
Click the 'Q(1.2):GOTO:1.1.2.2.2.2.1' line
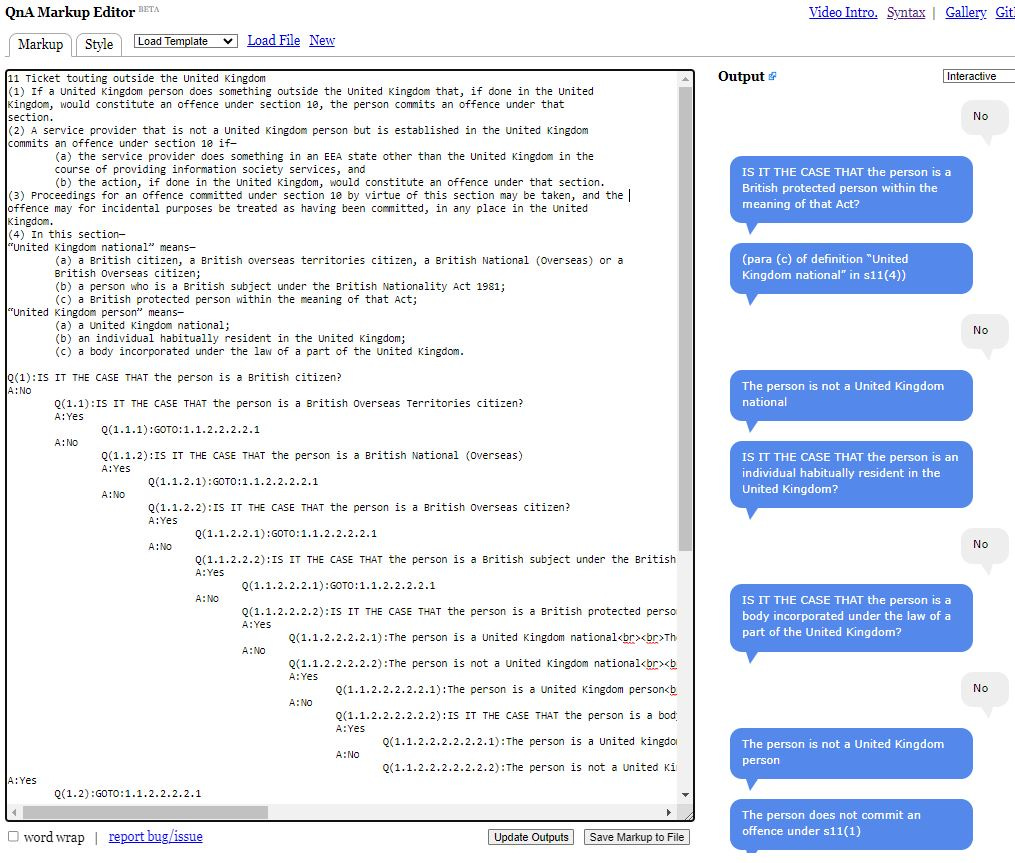point(128,794)
